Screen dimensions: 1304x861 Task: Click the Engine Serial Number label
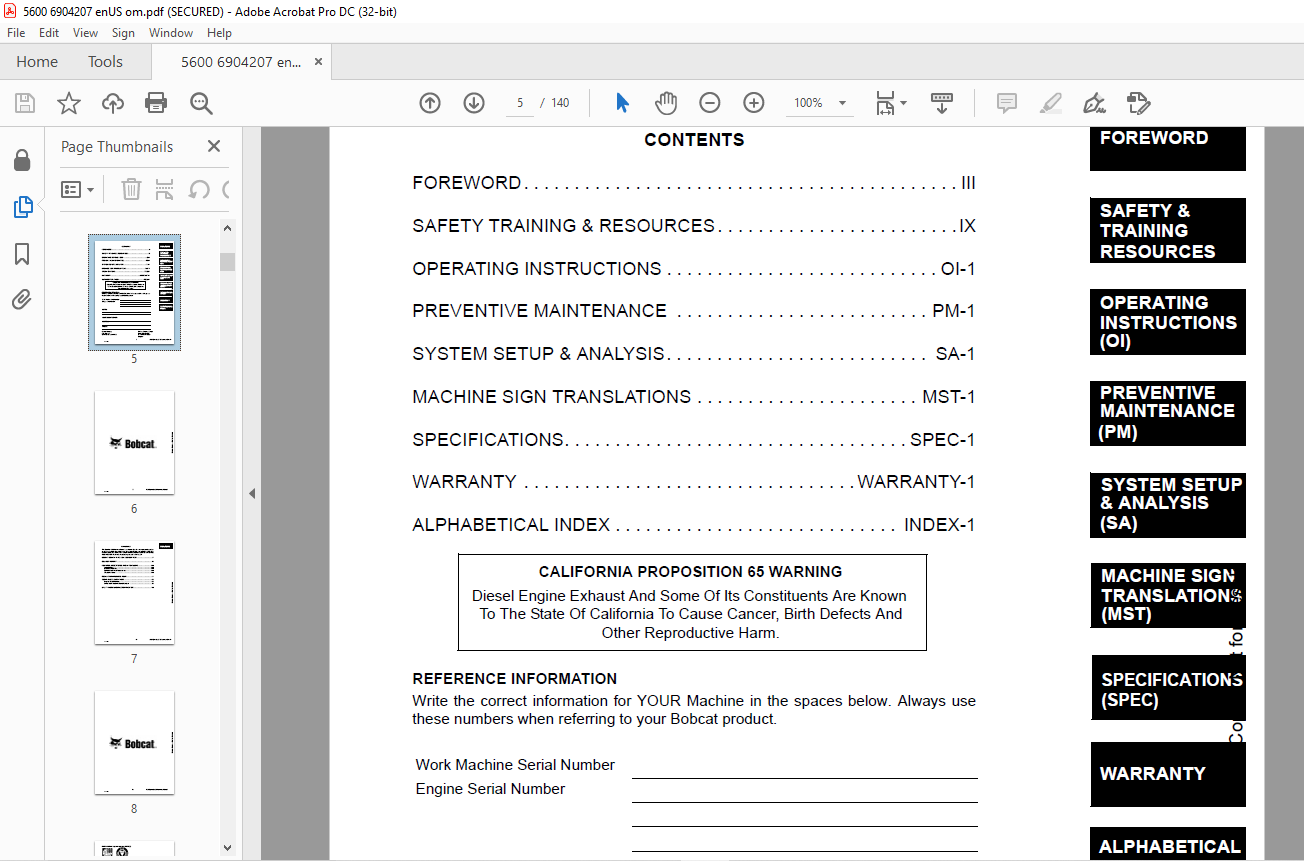tap(490, 789)
